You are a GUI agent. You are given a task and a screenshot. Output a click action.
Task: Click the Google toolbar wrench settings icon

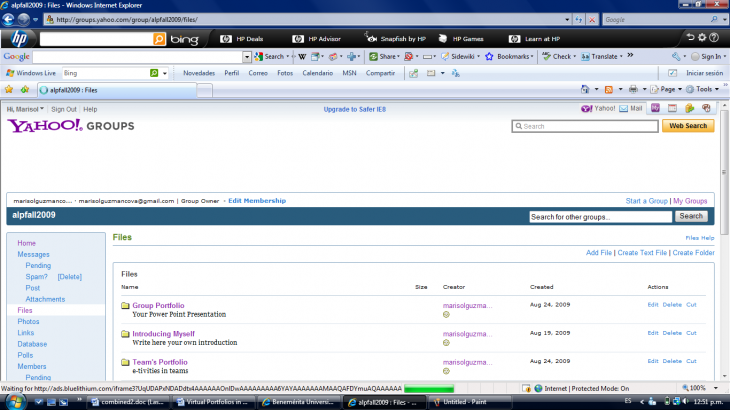pos(676,57)
